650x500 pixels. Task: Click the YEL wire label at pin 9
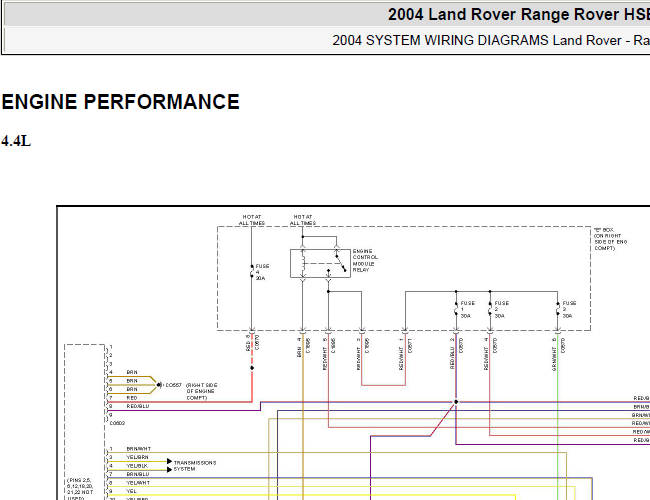(x=131, y=491)
